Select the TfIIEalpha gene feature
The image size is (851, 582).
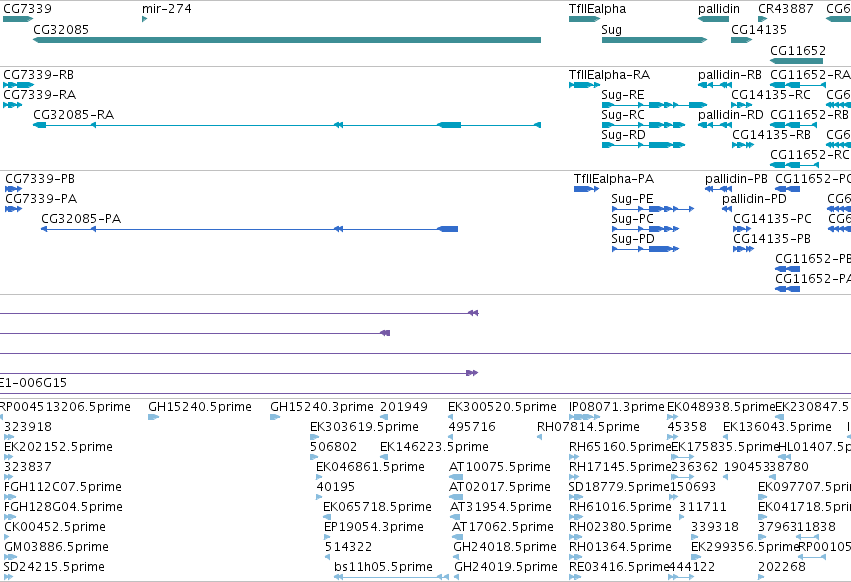coord(585,19)
